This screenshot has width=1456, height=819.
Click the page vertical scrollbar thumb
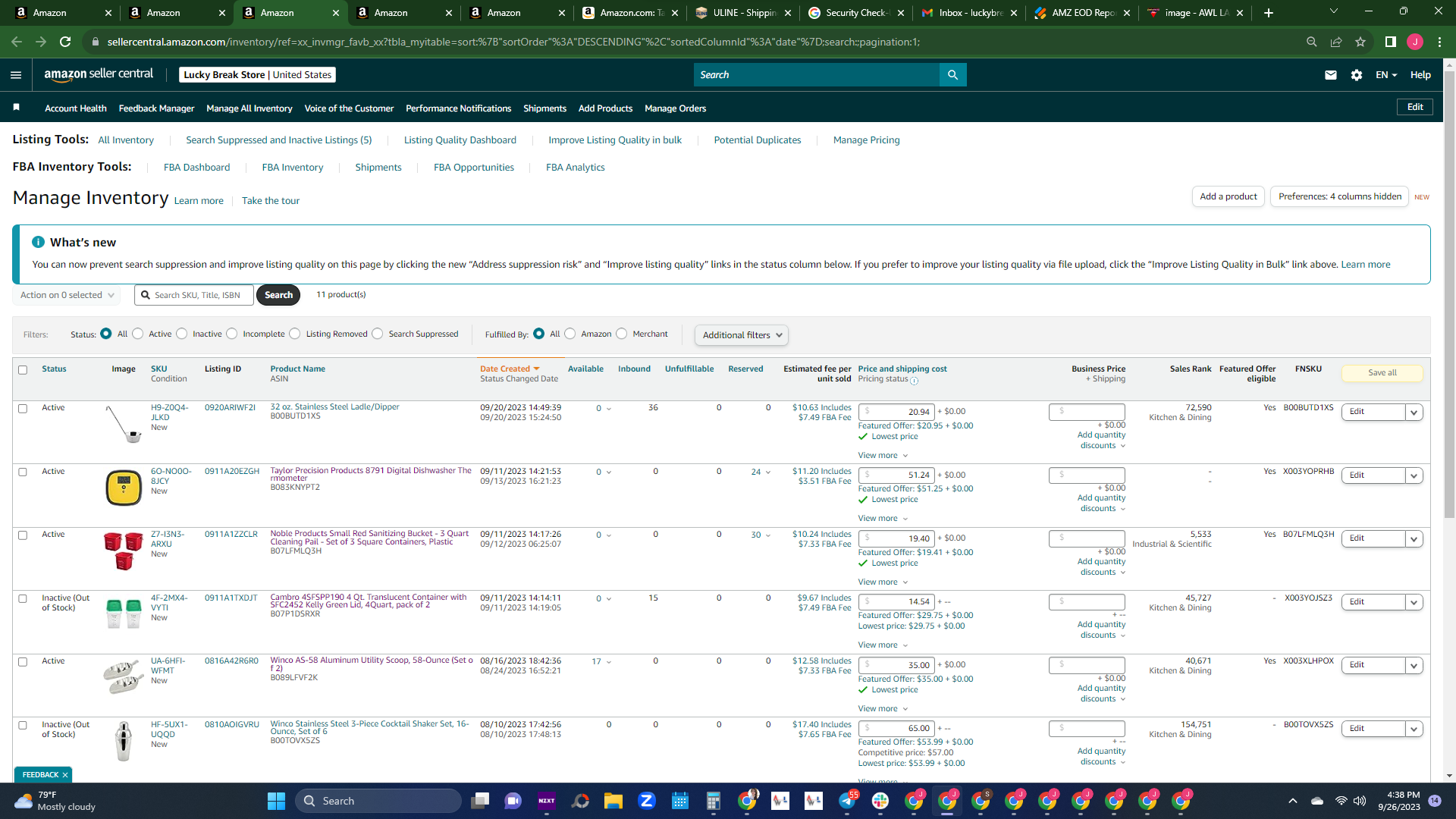pos(1449,296)
